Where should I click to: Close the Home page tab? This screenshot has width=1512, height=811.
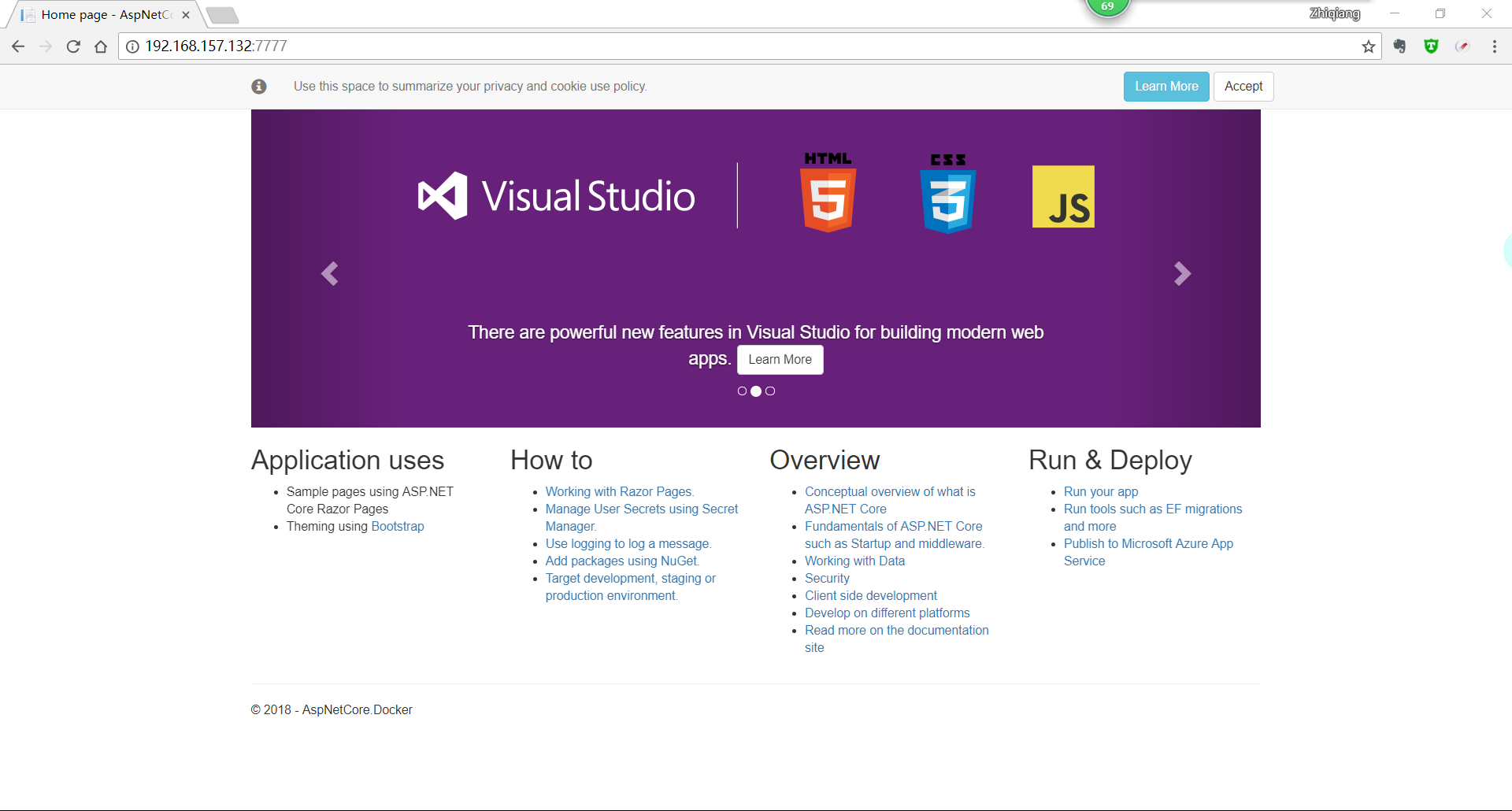point(186,15)
